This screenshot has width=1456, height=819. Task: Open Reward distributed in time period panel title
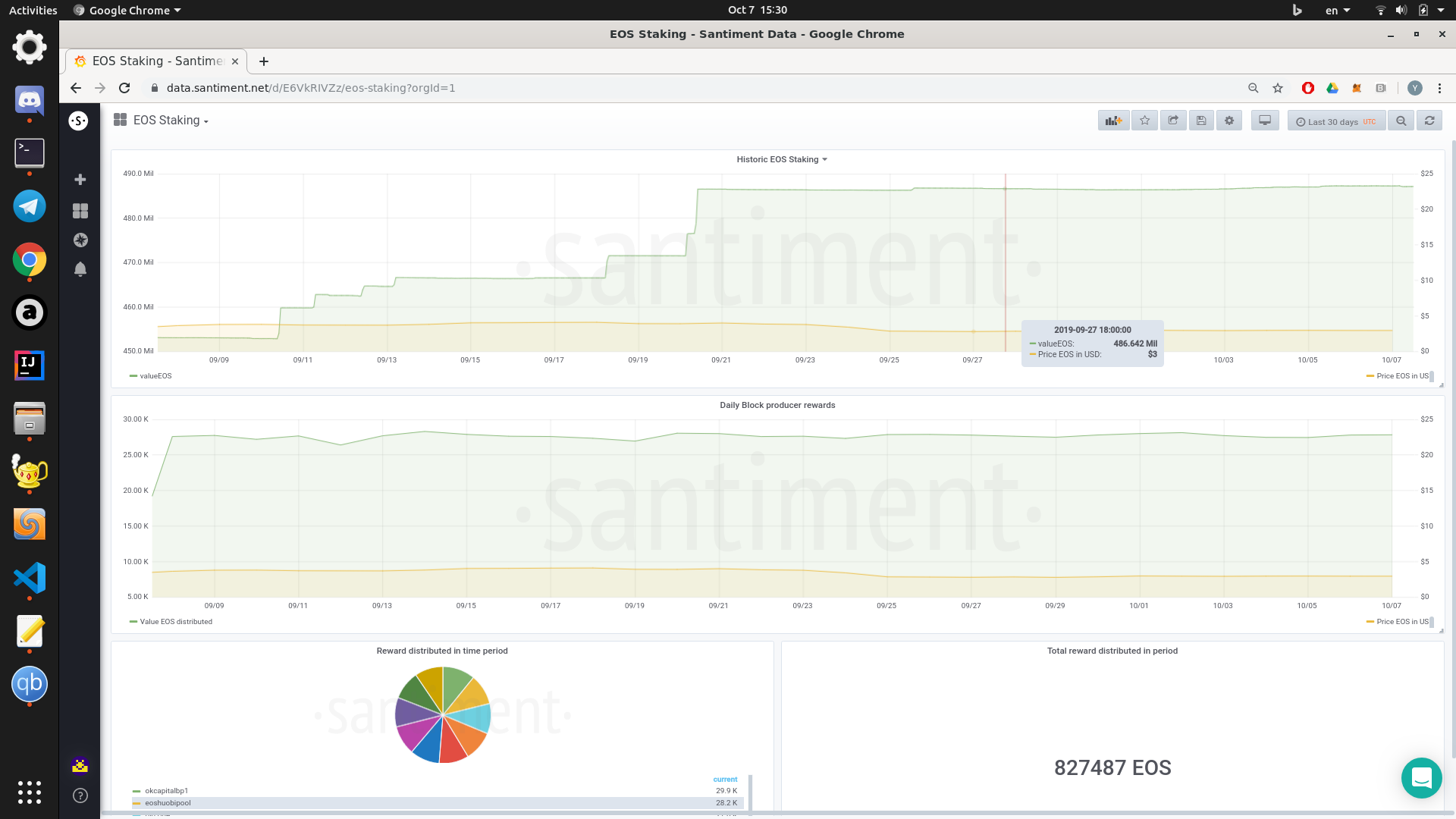point(442,651)
